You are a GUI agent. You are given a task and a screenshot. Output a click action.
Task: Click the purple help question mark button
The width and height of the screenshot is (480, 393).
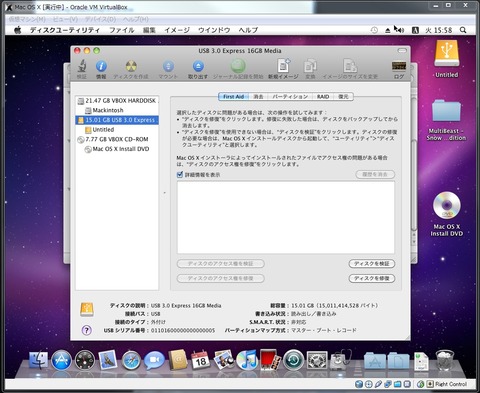coord(86,330)
